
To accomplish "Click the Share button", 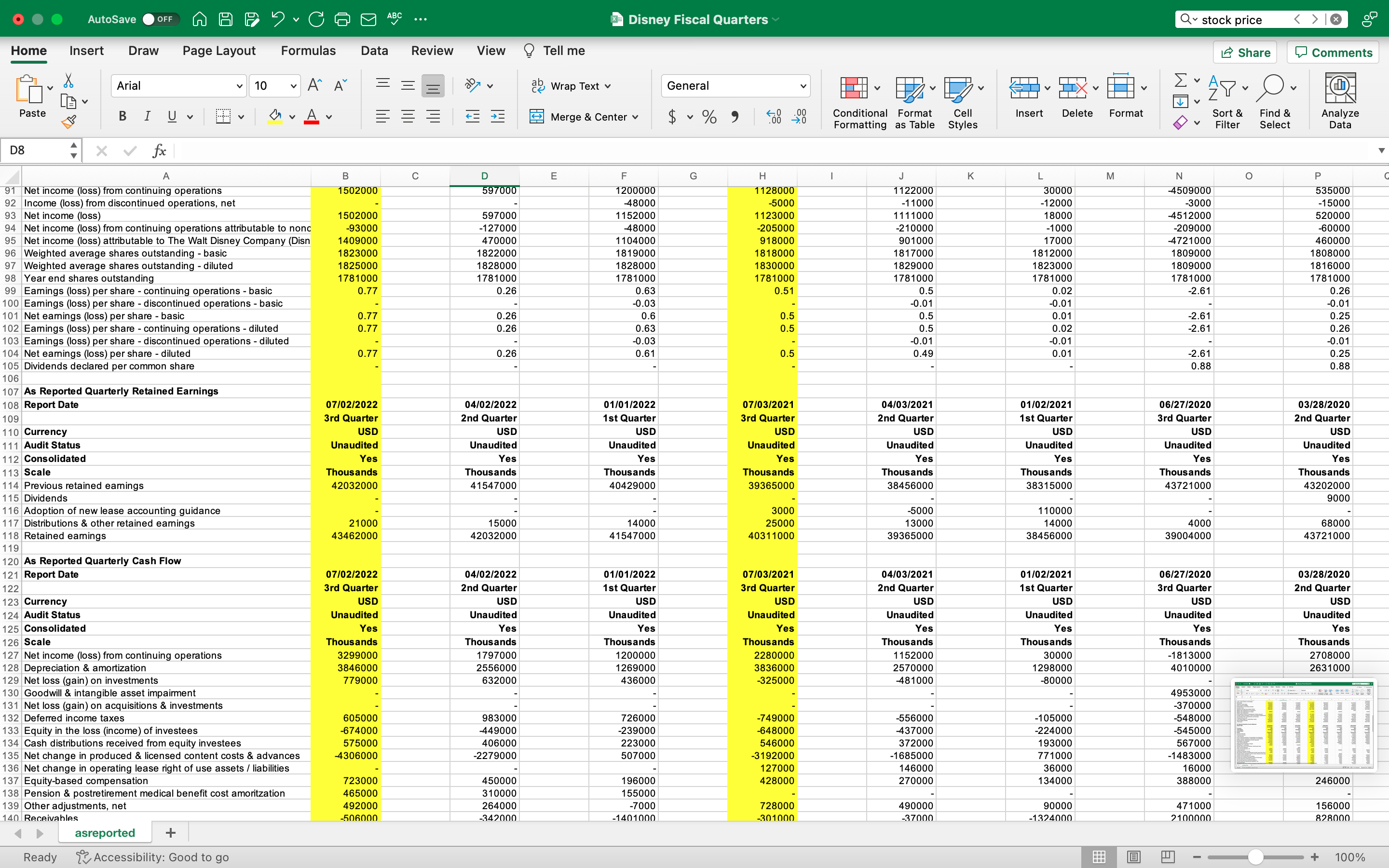I will [1245, 52].
